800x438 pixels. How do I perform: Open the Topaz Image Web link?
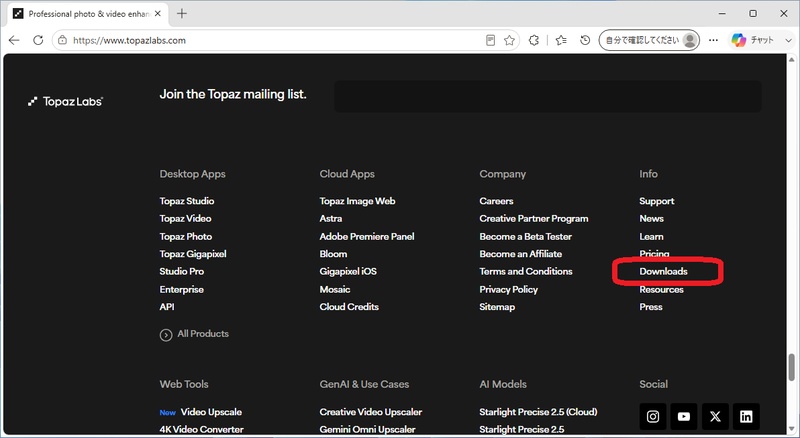point(357,201)
